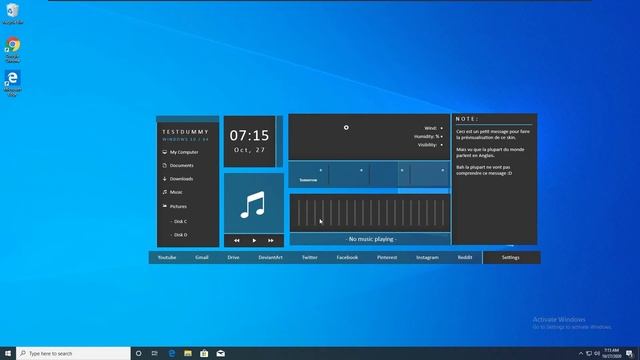Image resolution: width=640 pixels, height=360 pixels.
Task: Click the note message text body
Action: tap(493, 152)
